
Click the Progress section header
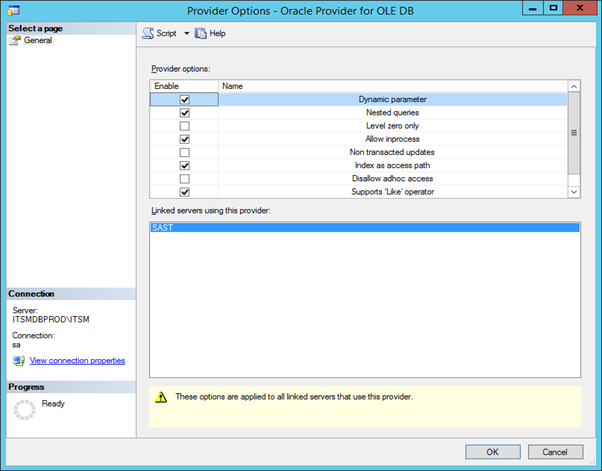click(x=71, y=387)
